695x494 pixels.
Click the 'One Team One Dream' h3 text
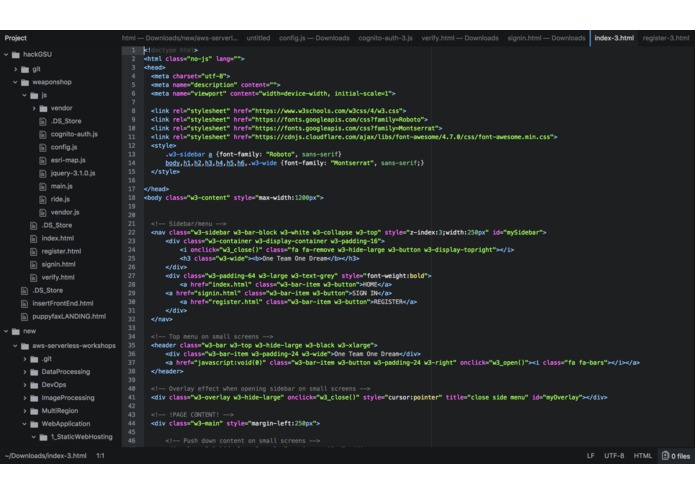coord(294,258)
